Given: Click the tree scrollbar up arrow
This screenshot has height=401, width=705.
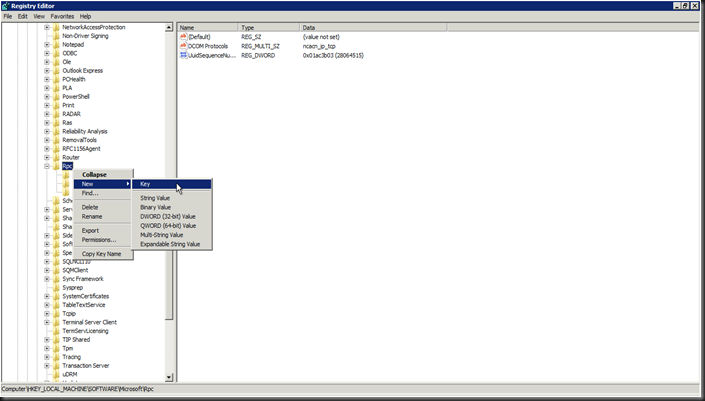Looking at the screenshot, I should [169, 27].
